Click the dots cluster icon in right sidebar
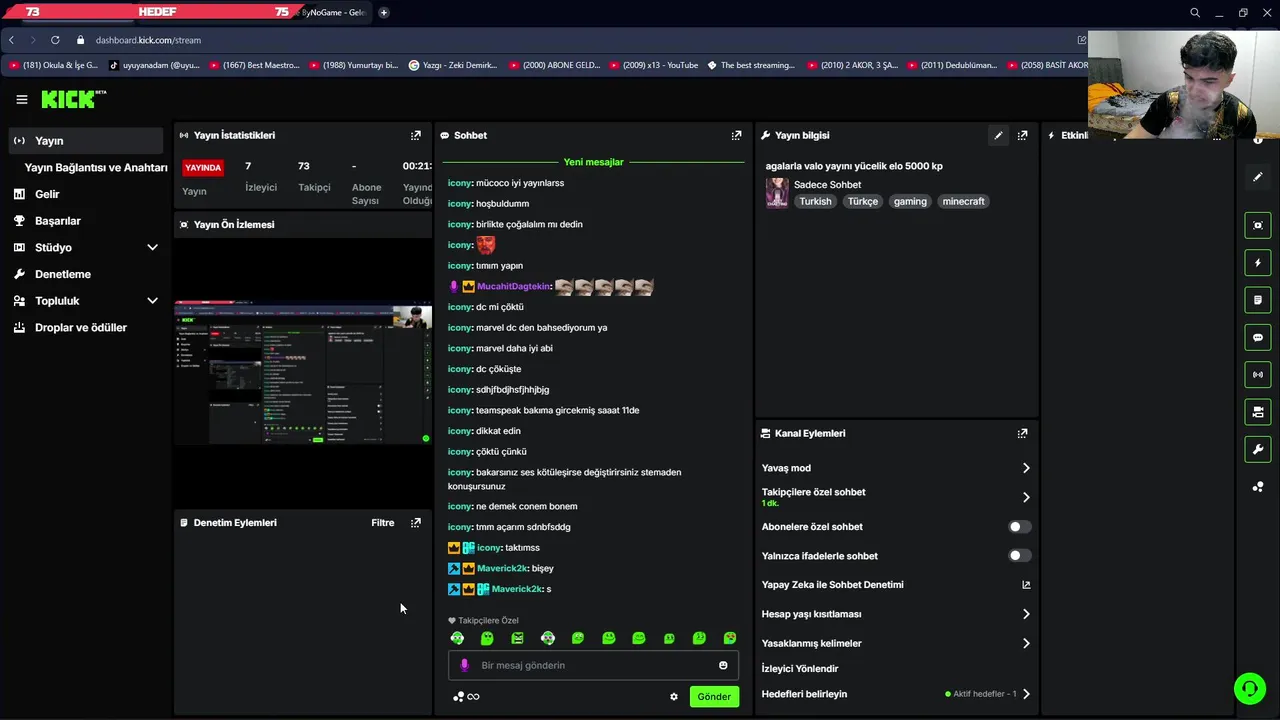This screenshot has height=720, width=1280. (x=1258, y=487)
